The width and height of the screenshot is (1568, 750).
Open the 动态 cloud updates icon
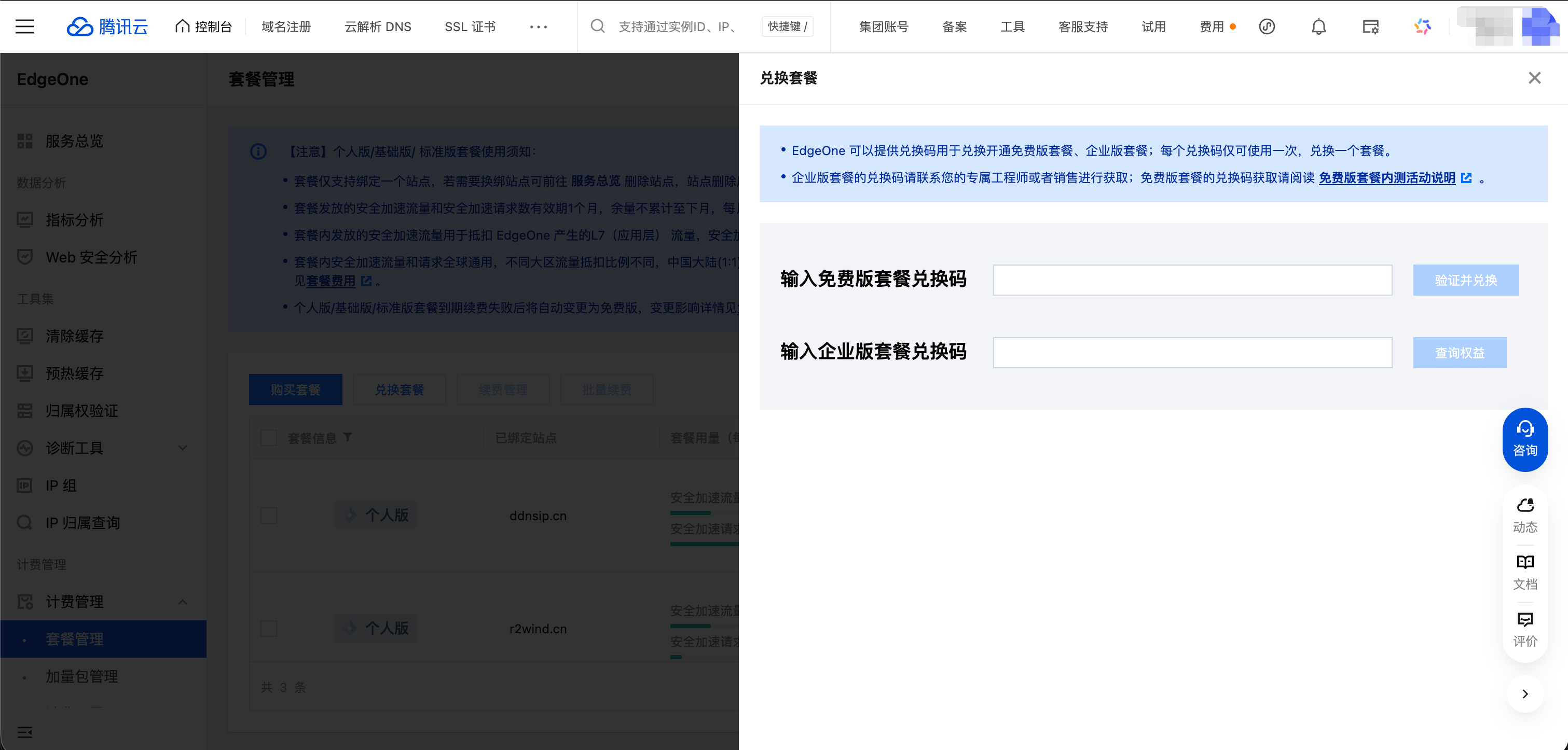point(1525,515)
